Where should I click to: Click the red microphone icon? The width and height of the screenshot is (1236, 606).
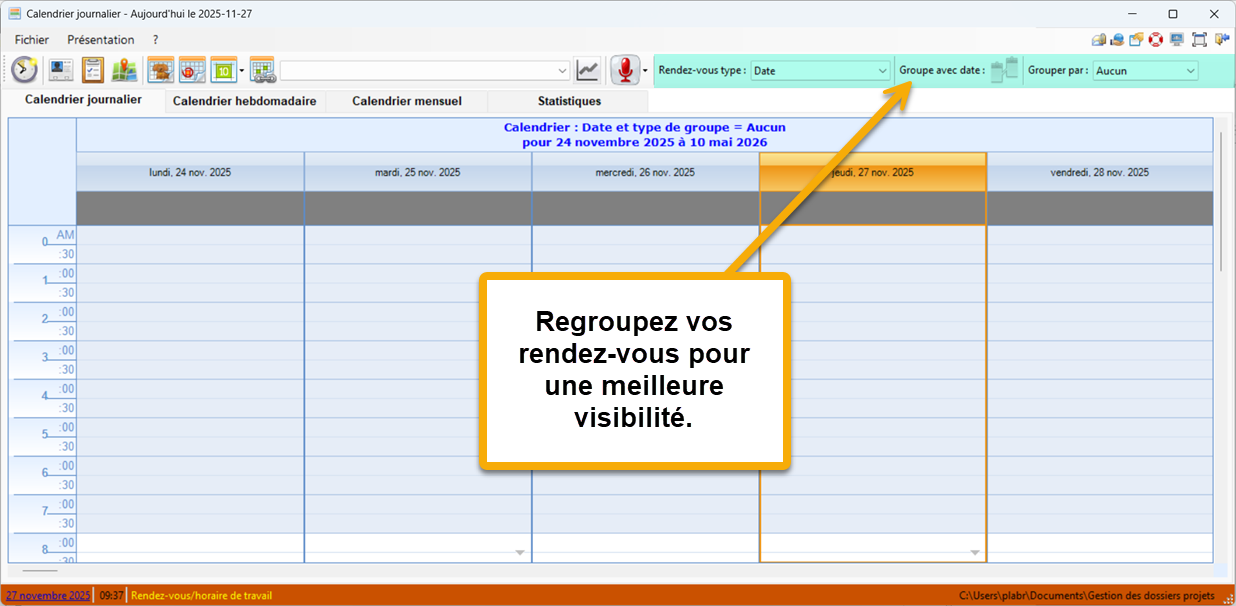[625, 70]
